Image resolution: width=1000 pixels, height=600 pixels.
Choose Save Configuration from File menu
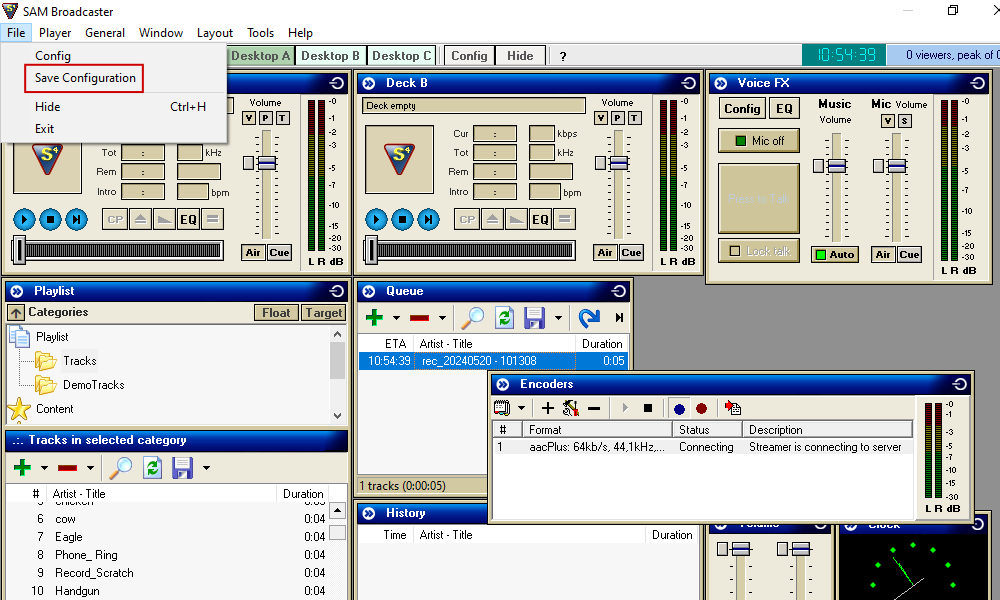coord(85,78)
